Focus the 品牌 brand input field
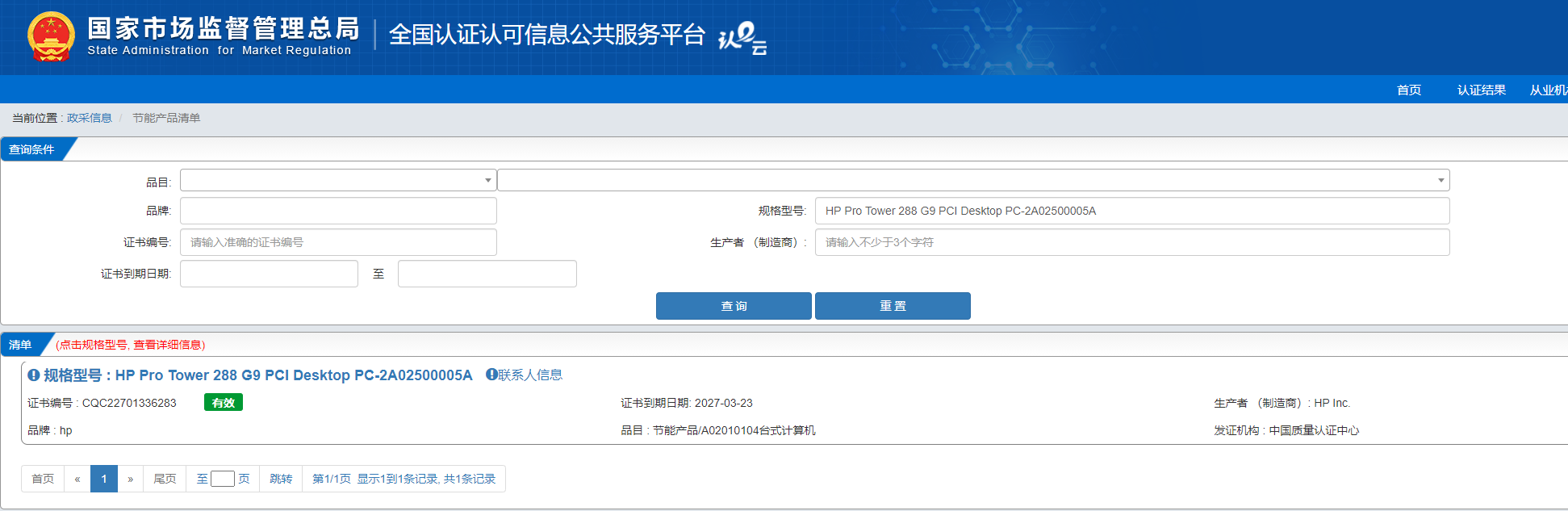 point(338,211)
